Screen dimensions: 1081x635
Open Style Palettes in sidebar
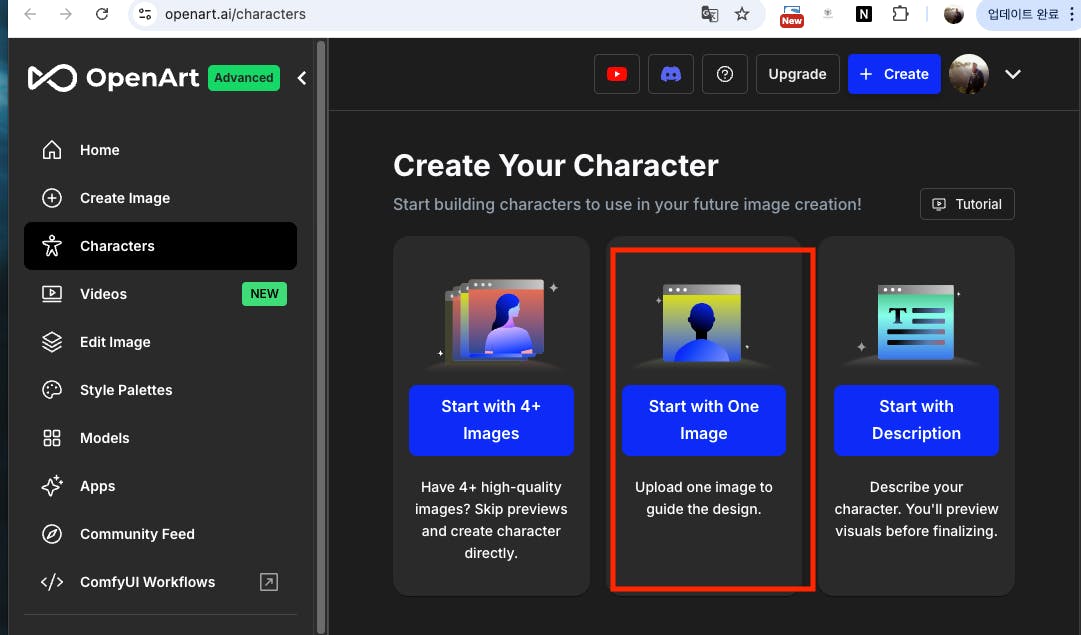click(x=160, y=390)
